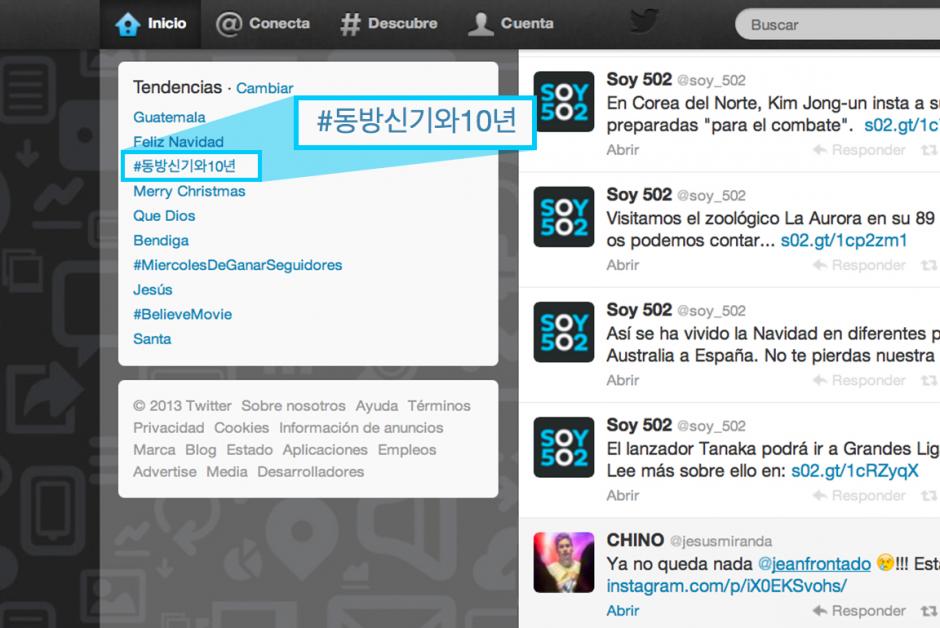The width and height of the screenshot is (940, 628).
Task: Open the Merry Christmas trend
Action: coord(189,191)
